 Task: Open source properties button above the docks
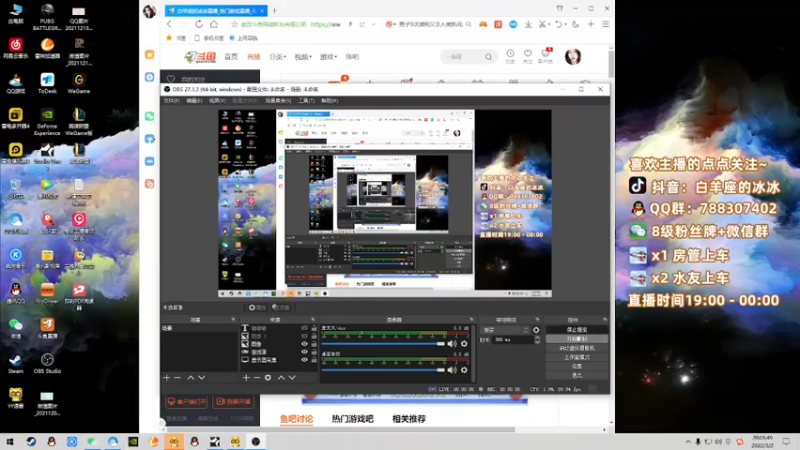[257, 308]
